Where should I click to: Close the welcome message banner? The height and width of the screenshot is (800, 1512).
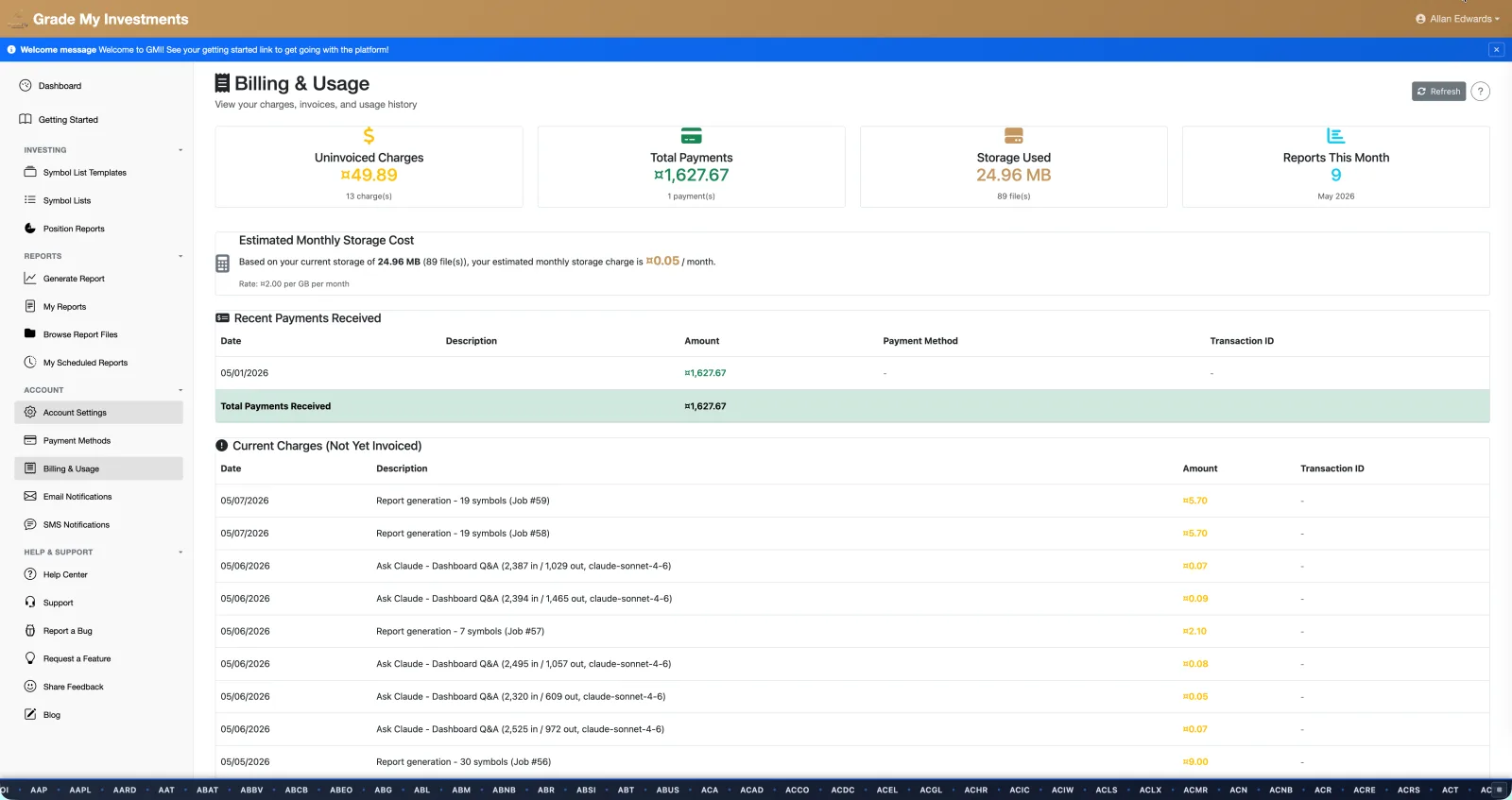tap(1496, 49)
